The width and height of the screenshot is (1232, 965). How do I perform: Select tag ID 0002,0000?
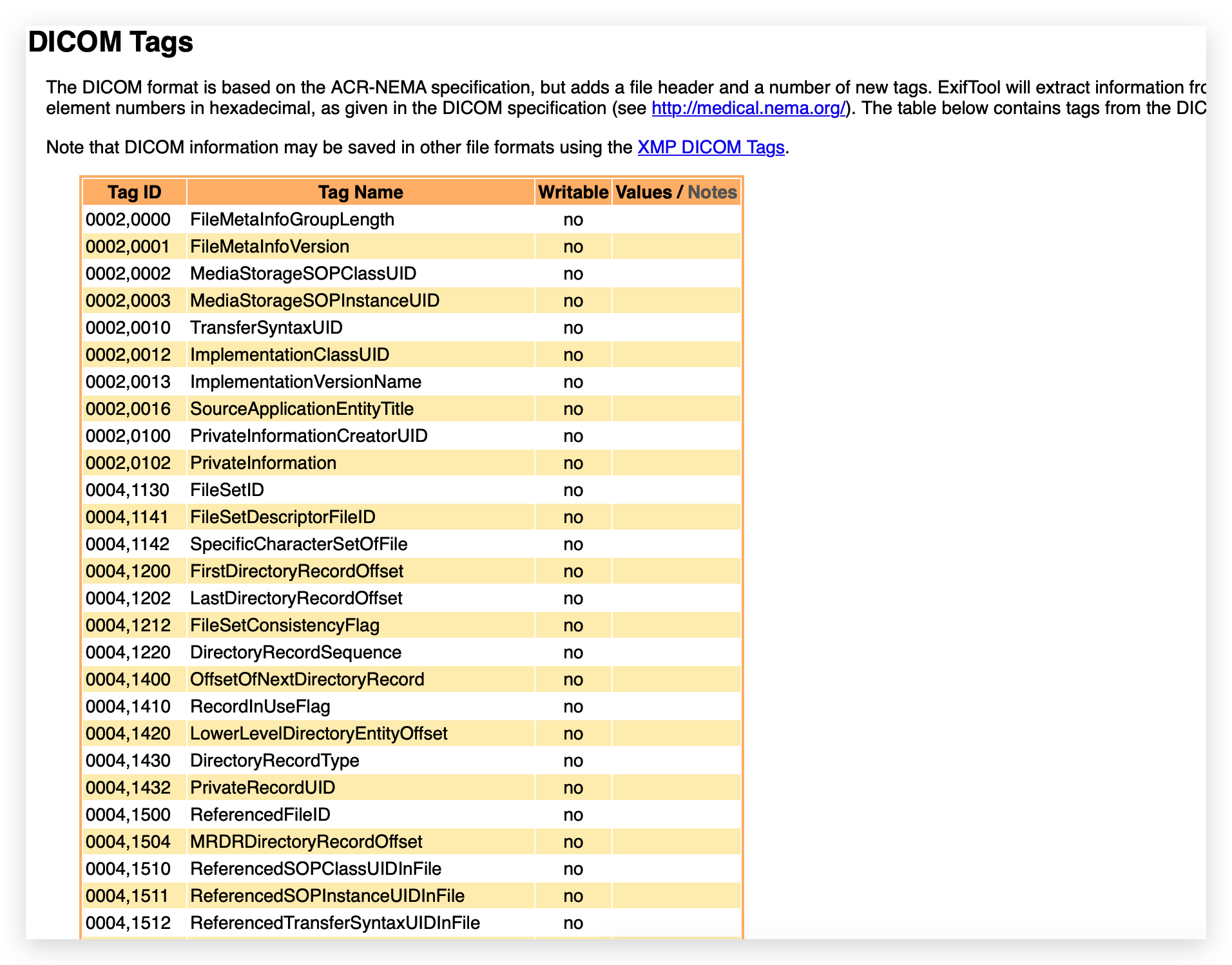coord(128,220)
